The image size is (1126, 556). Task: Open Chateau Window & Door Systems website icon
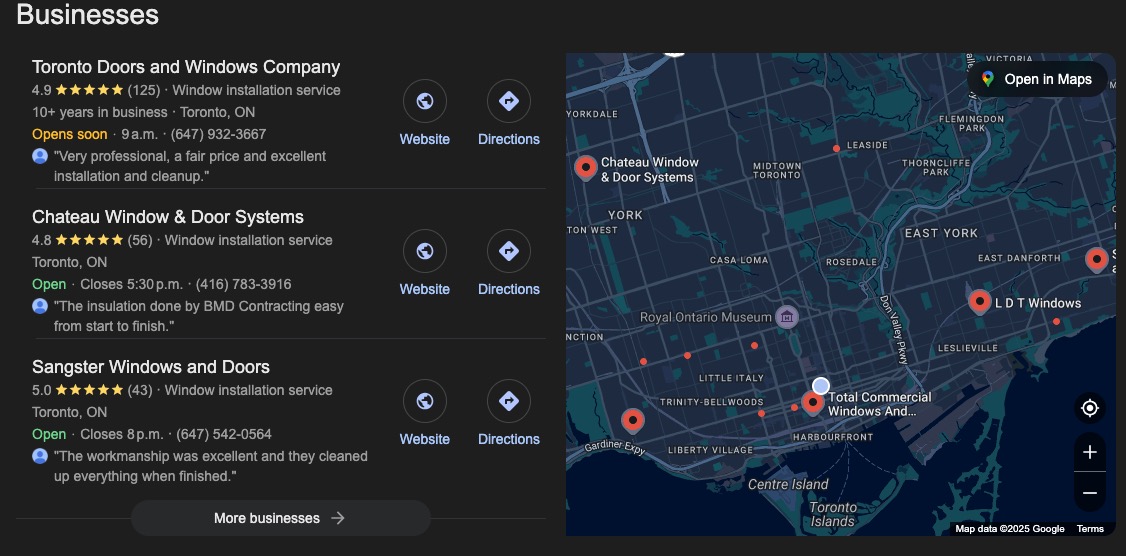pyautogui.click(x=424, y=251)
